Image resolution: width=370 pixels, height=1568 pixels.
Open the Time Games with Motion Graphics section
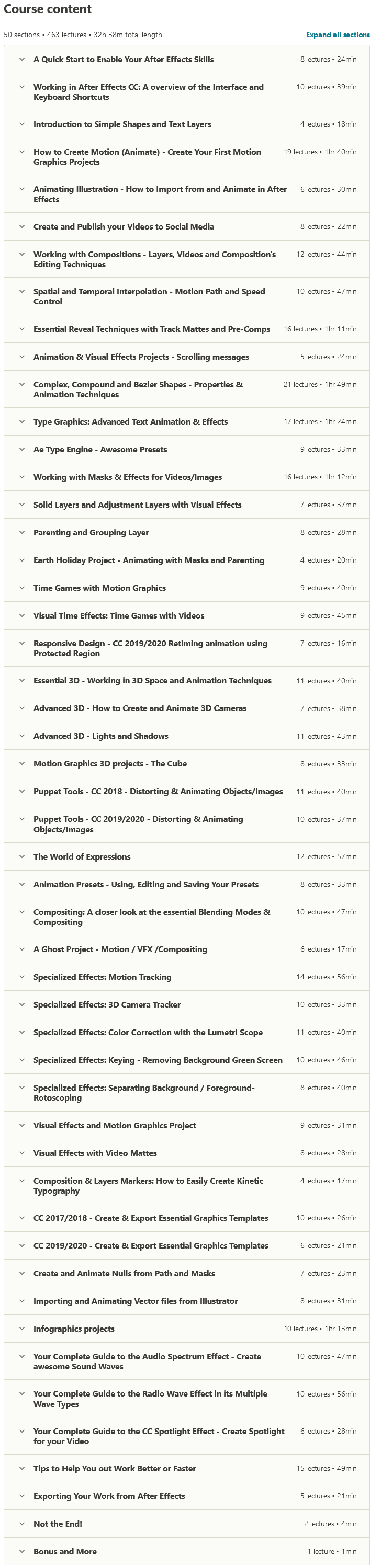[x=99, y=588]
